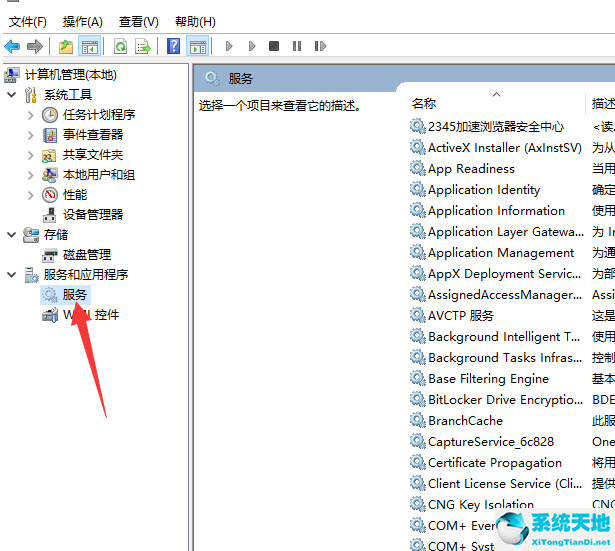Select 事件查看器 in the tree

click(93, 135)
